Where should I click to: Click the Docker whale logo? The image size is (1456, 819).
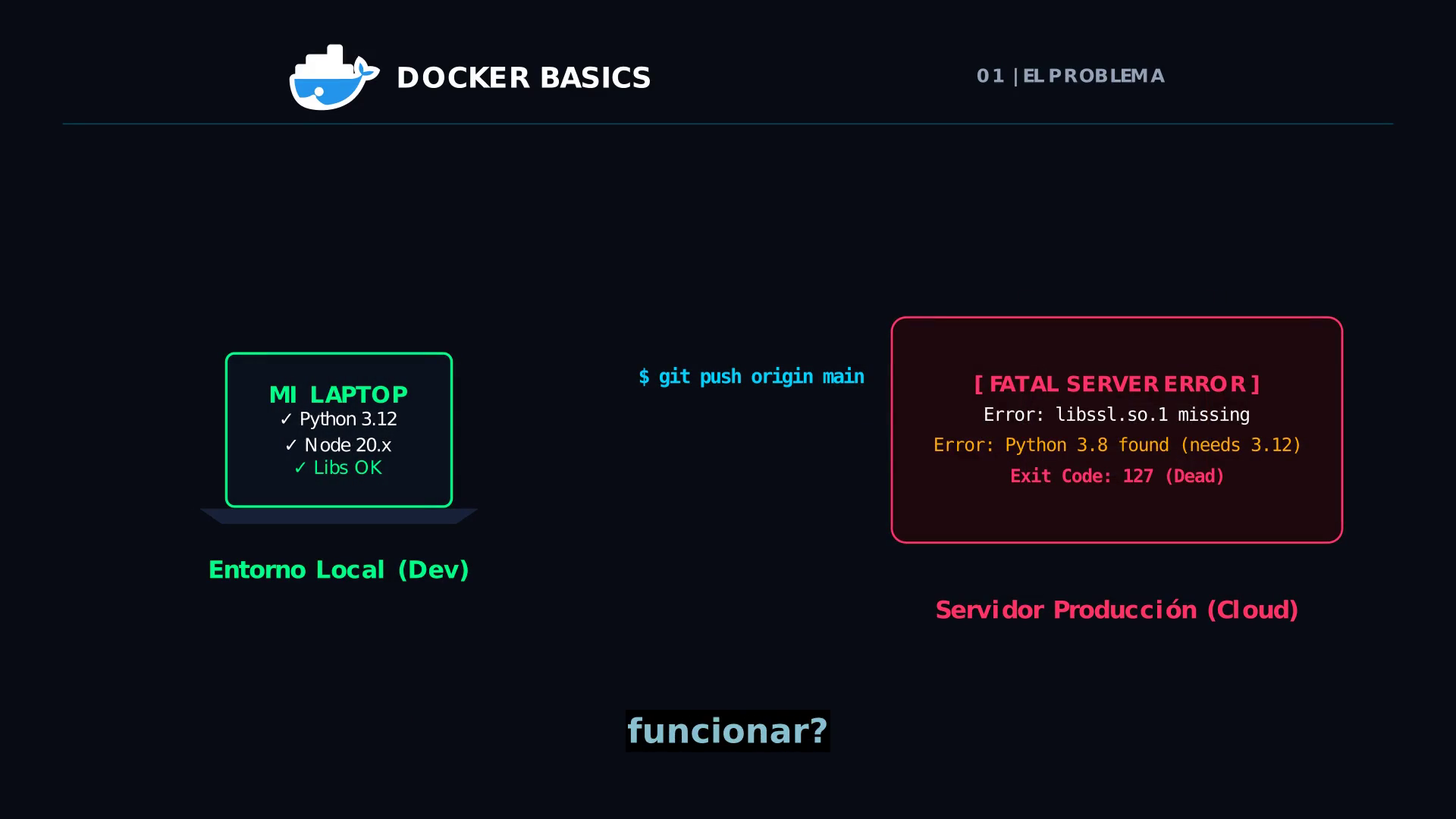334,77
